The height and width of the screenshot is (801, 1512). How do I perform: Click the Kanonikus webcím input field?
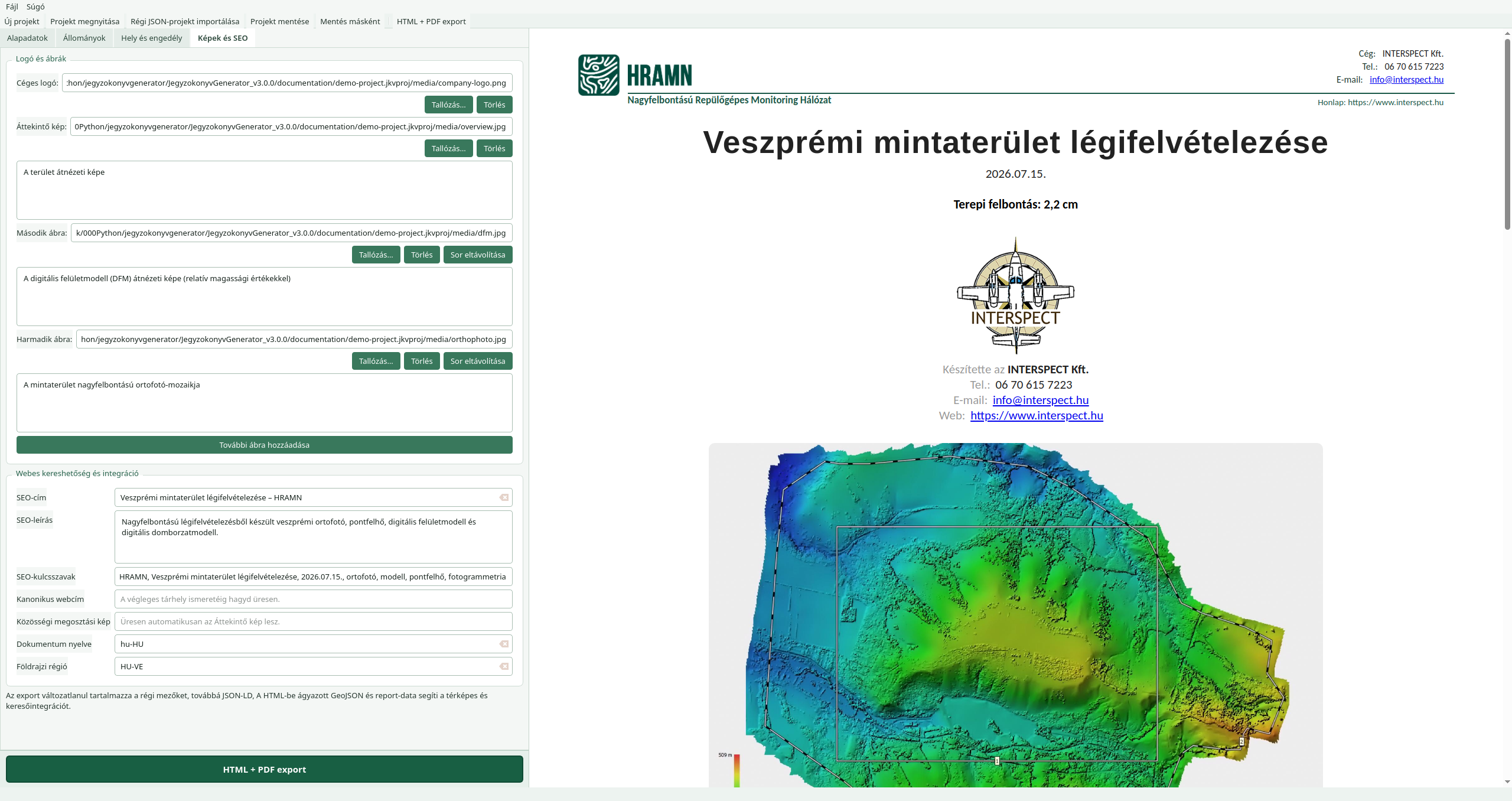pyautogui.click(x=313, y=599)
